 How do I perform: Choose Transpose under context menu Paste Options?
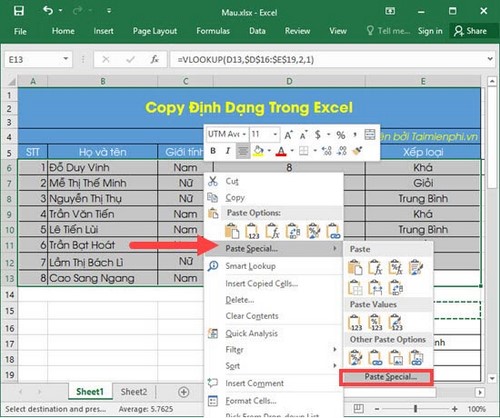click(x=293, y=231)
